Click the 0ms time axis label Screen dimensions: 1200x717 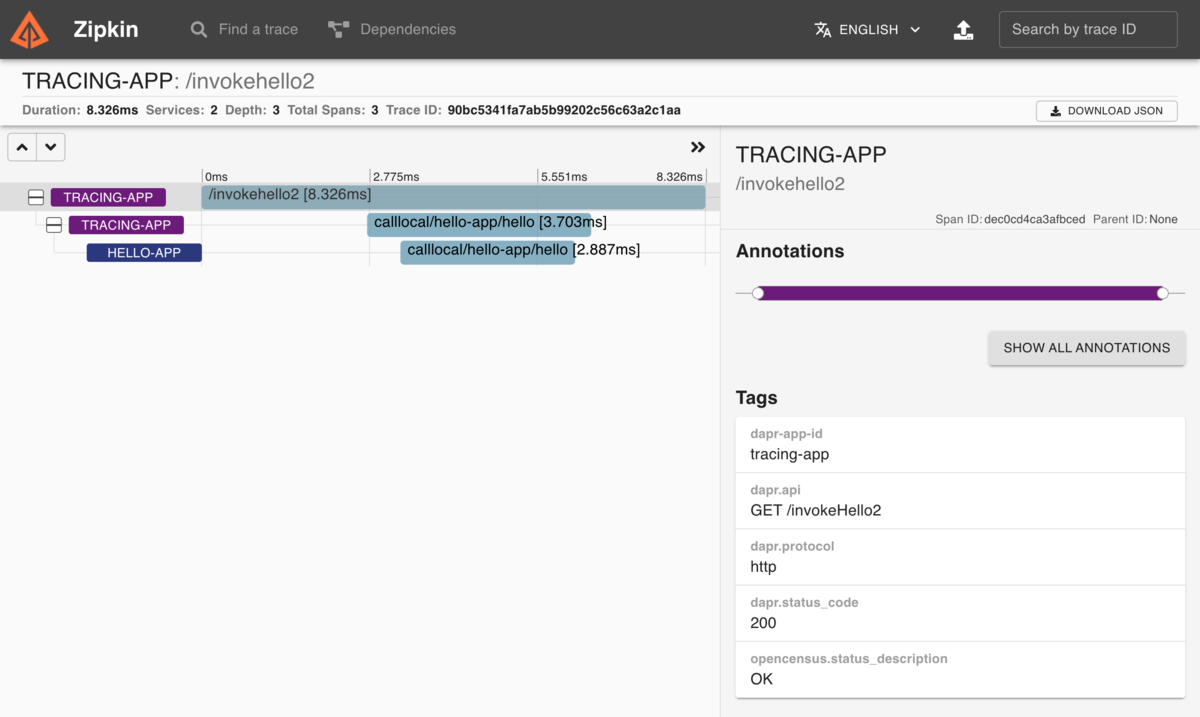pyautogui.click(x=216, y=176)
